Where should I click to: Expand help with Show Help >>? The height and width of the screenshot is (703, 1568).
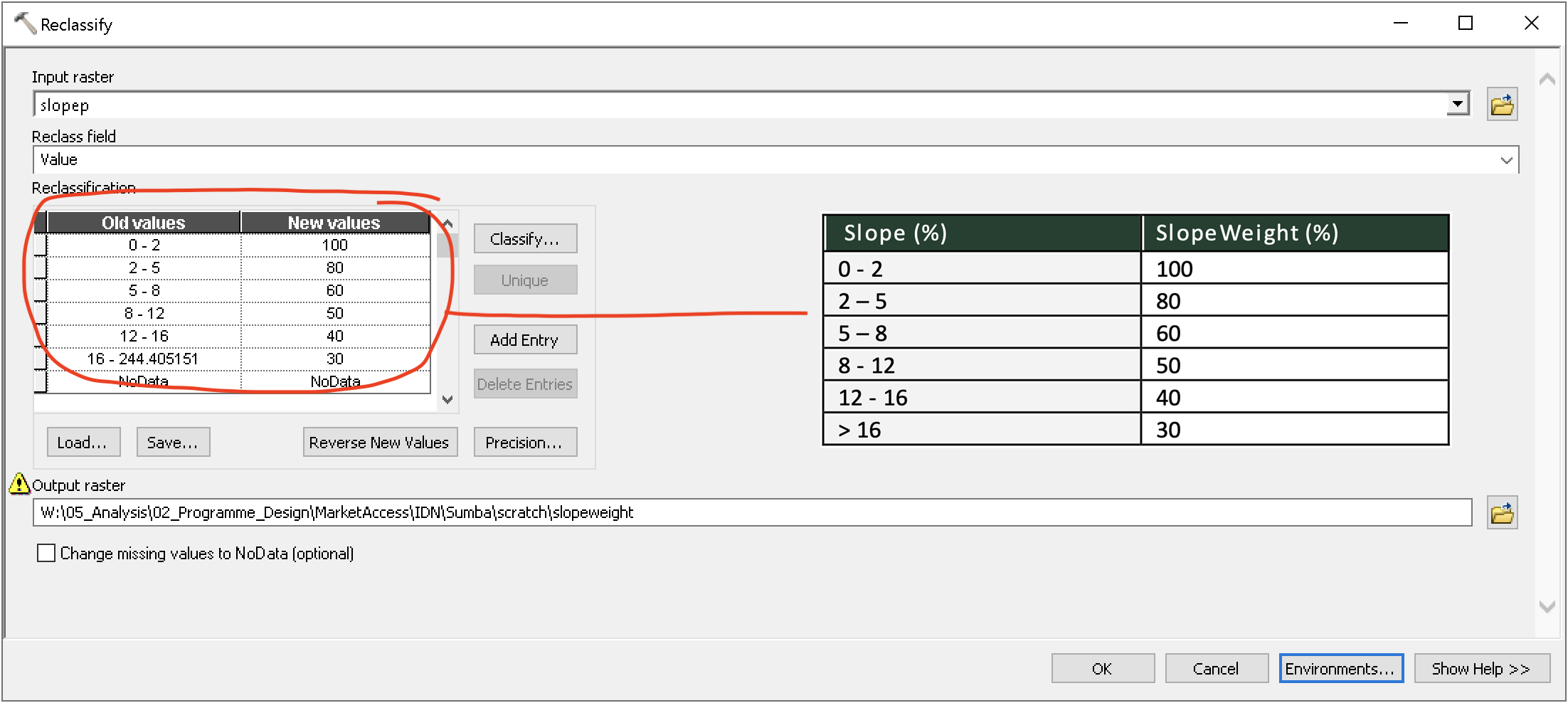click(1481, 669)
